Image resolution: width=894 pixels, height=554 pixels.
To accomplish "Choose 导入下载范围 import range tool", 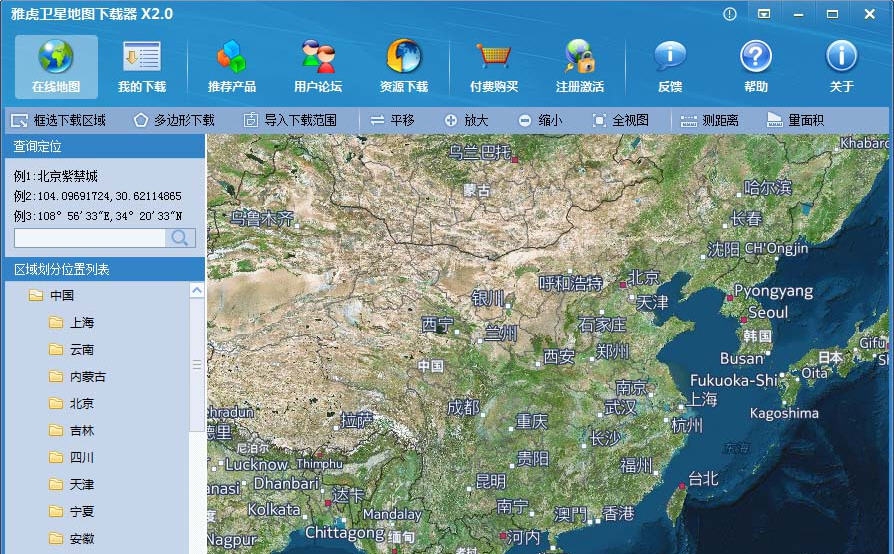I will (290, 120).
